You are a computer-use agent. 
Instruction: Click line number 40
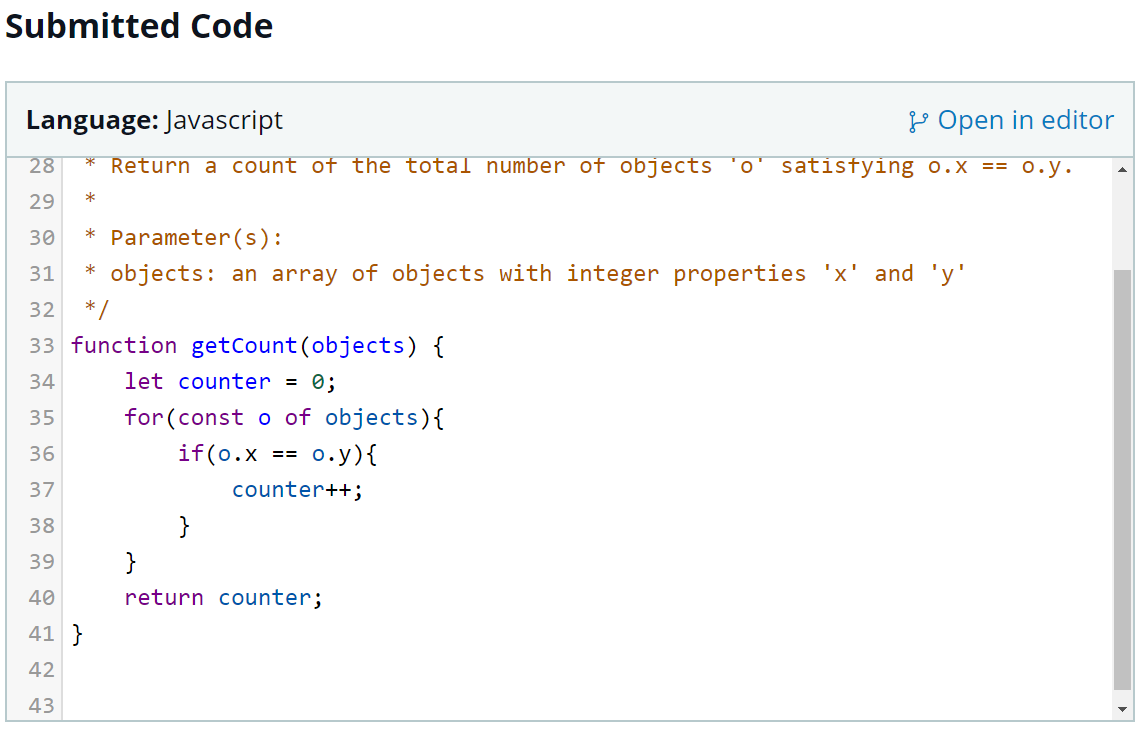(40, 597)
